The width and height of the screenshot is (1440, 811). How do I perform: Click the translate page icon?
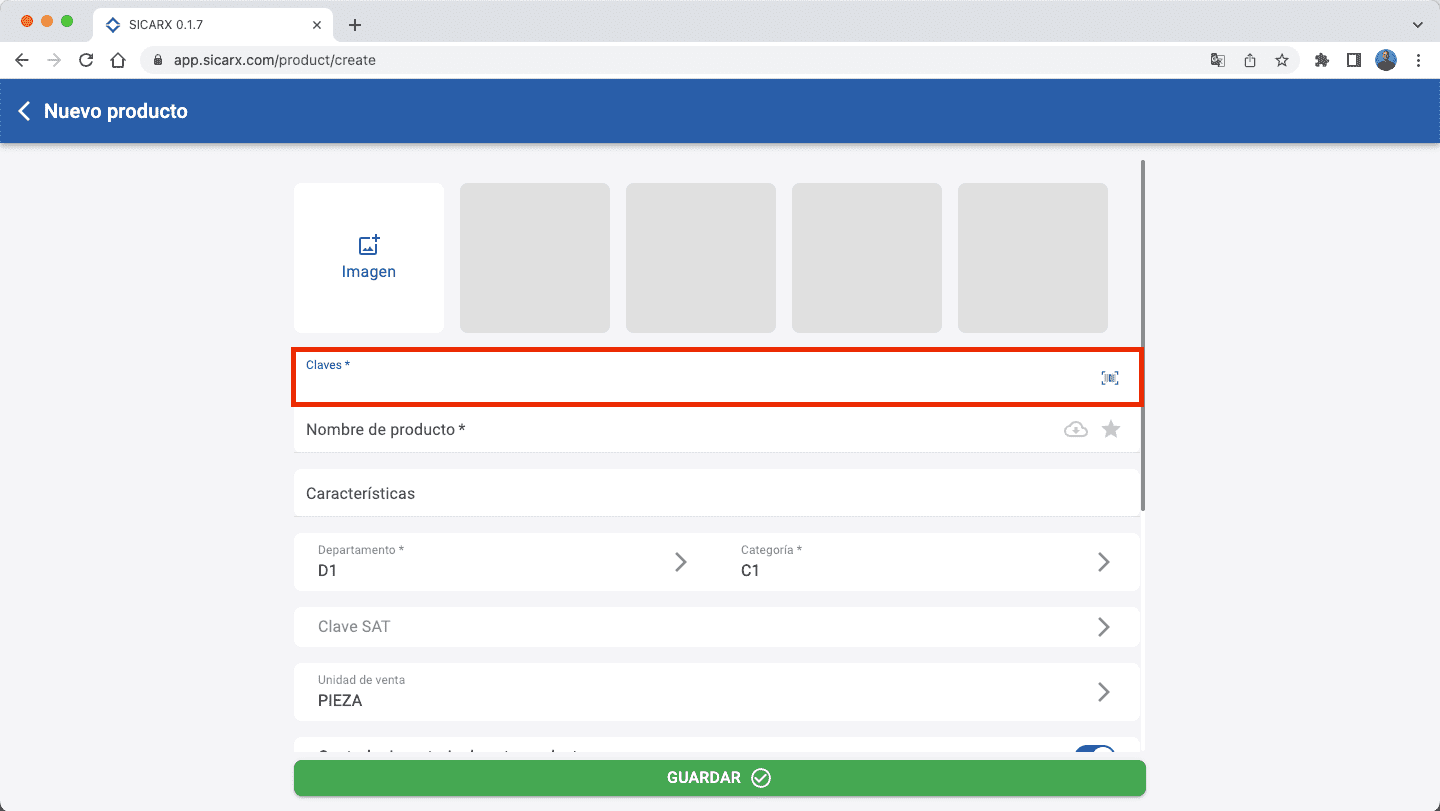pos(1218,60)
